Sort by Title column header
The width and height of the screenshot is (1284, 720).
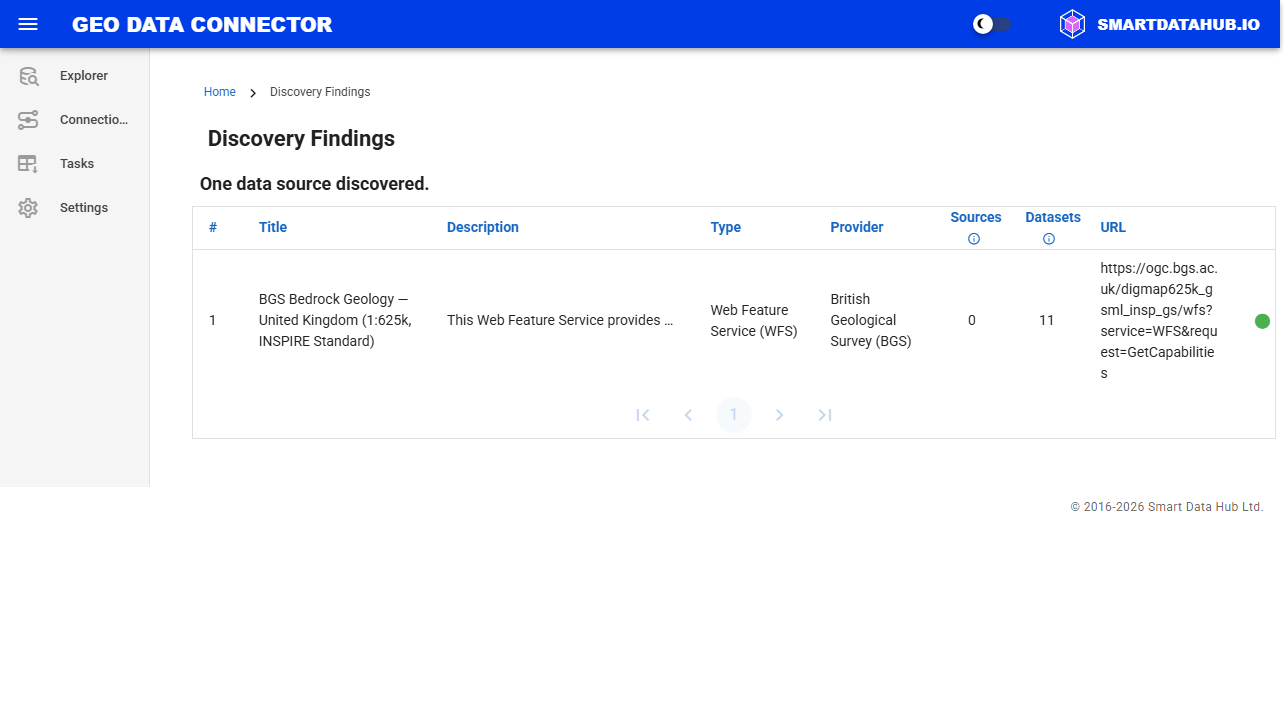273,227
